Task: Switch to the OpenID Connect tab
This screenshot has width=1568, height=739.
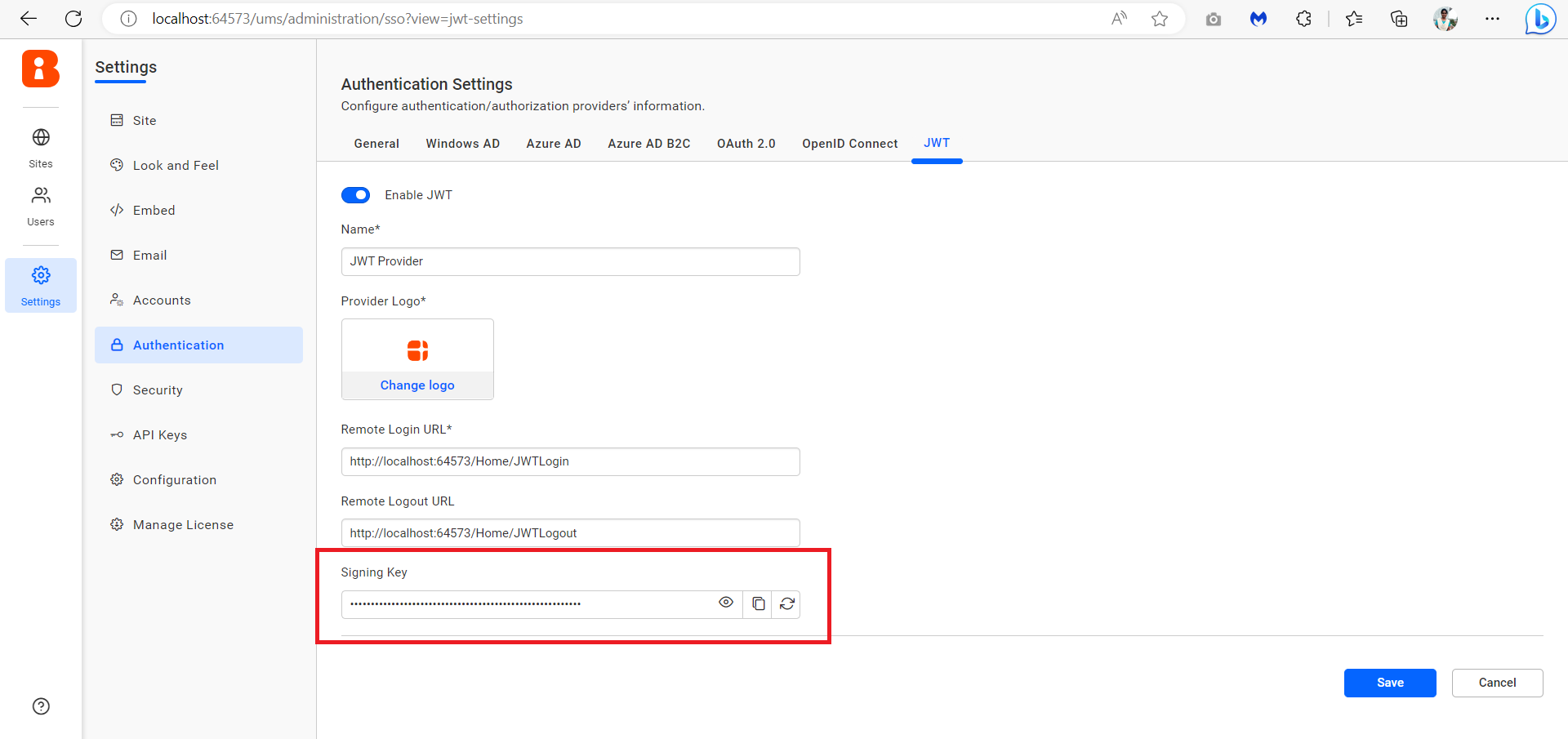Action: (x=849, y=144)
